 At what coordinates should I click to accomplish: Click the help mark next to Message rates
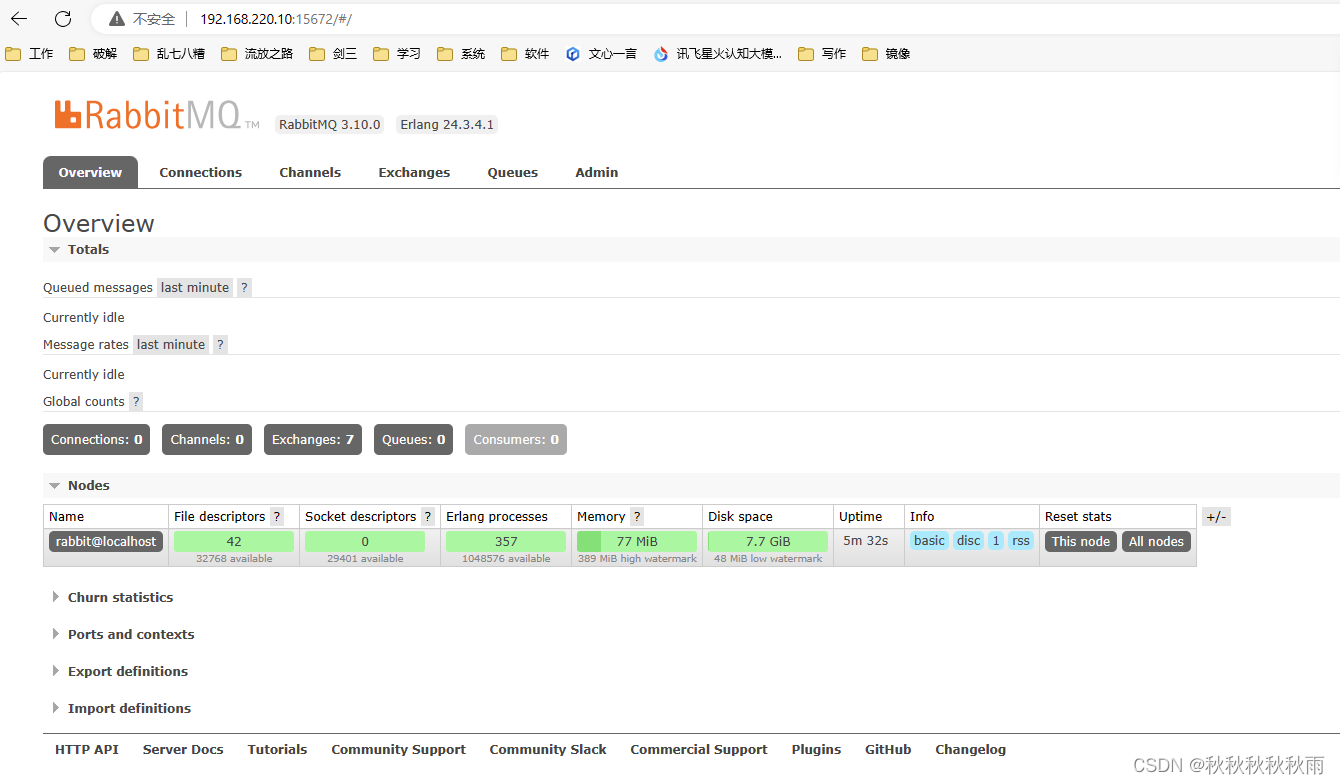[x=221, y=344]
